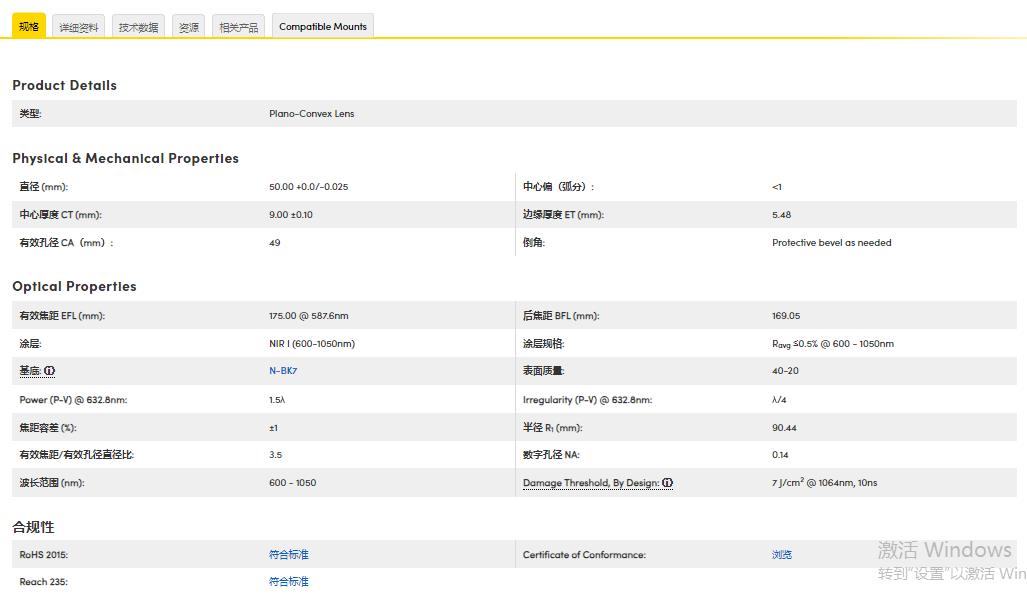
Task: Click the Optical Properties heading
Action: (74, 287)
